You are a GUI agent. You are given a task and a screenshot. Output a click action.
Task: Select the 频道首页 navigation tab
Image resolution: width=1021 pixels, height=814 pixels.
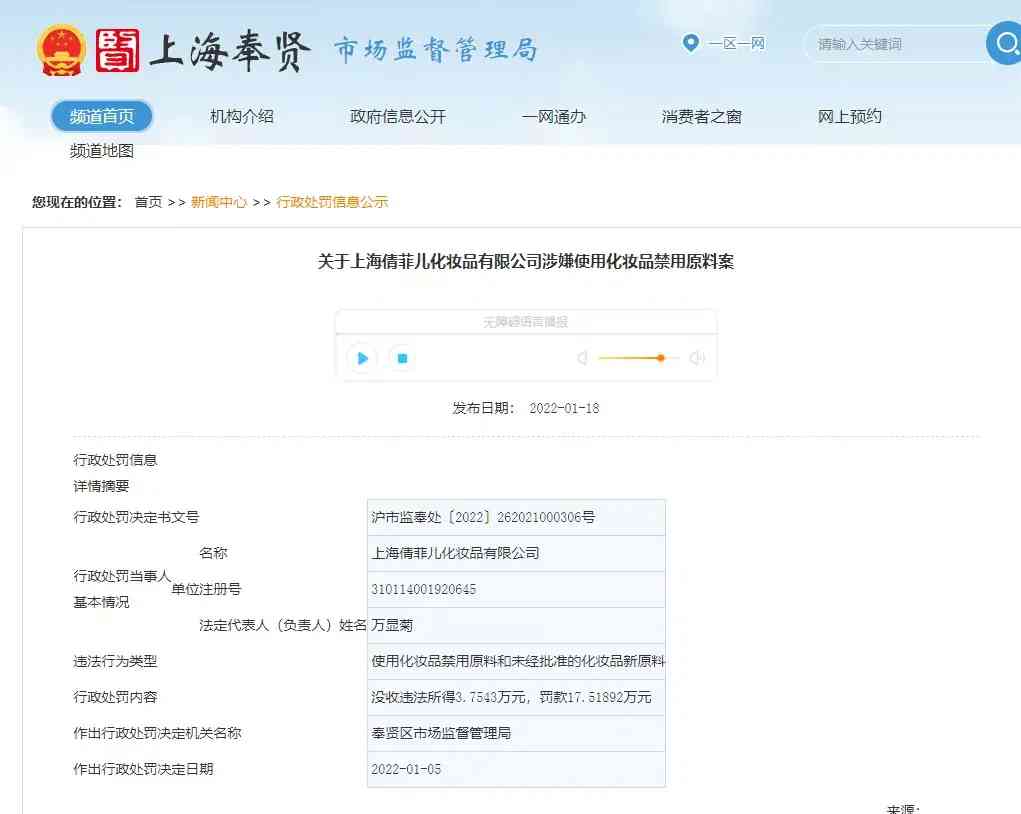point(101,116)
